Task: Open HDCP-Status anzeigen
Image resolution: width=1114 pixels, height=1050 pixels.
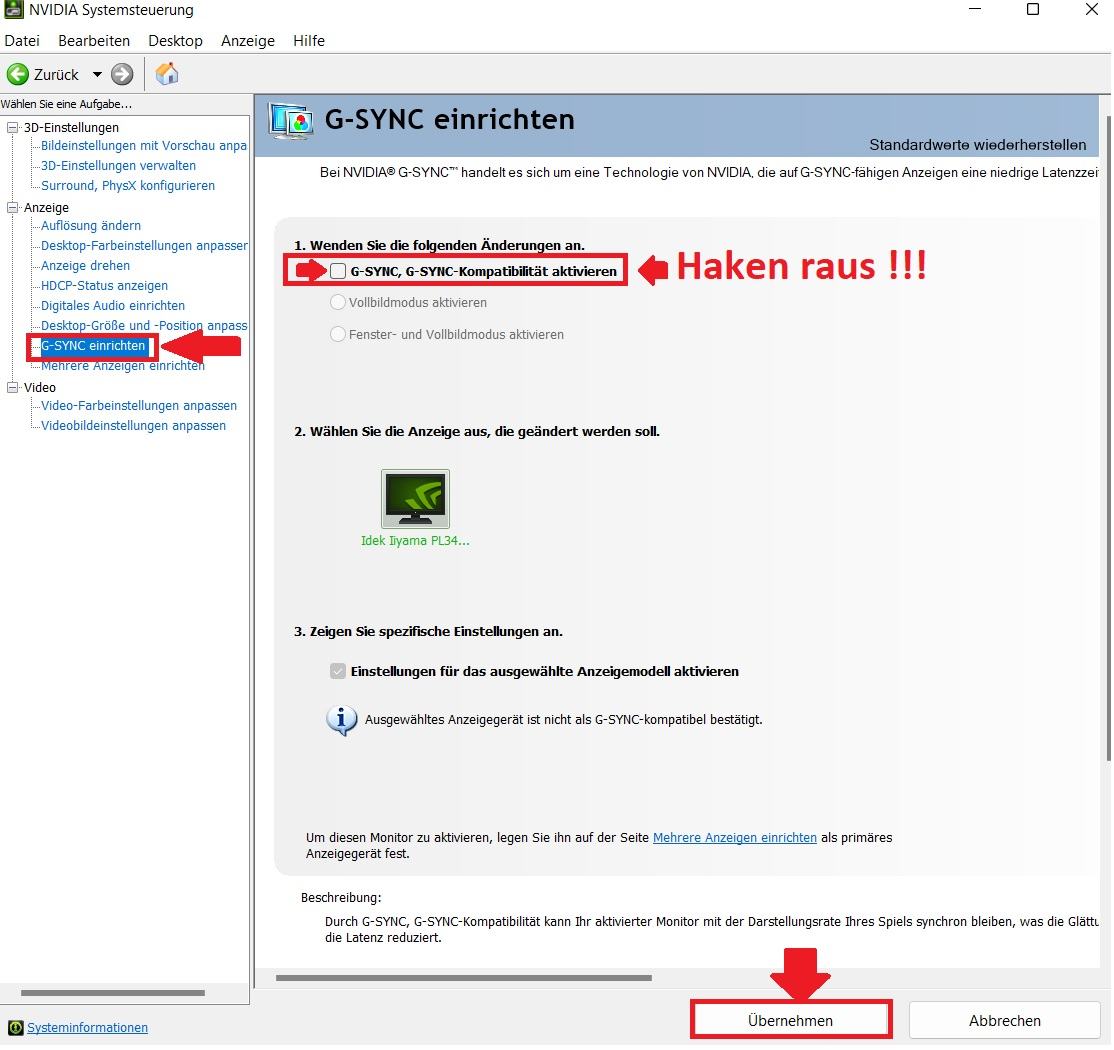Action: pyautogui.click(x=104, y=285)
